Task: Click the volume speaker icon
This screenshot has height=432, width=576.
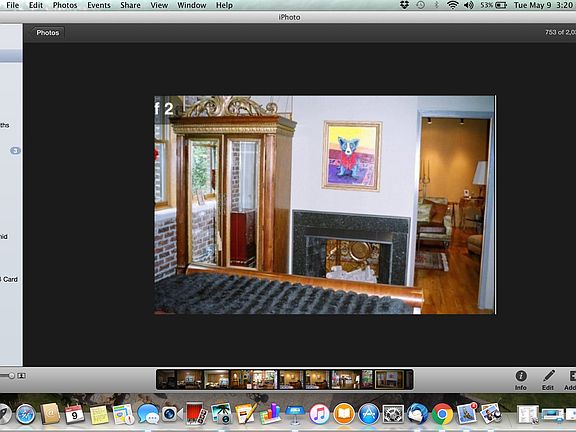Action: coord(469,5)
